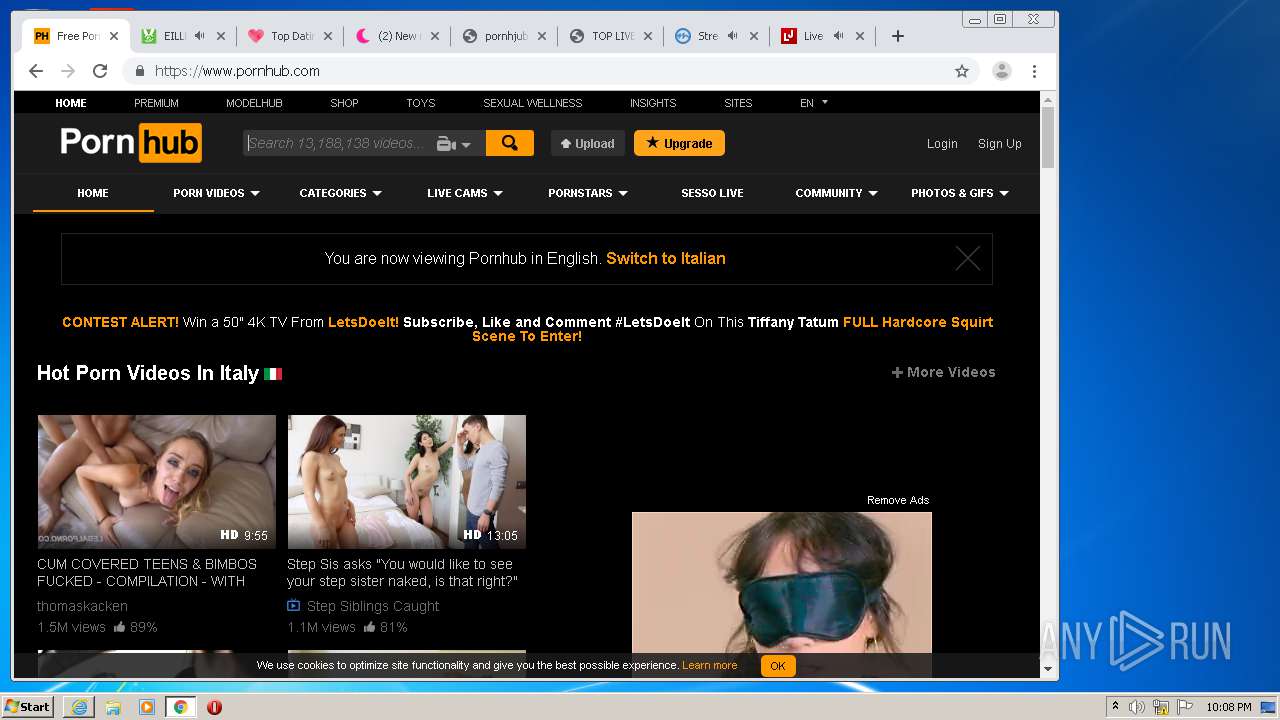
Task: Open the 'thomaskacken' uploader link
Action: [82, 606]
